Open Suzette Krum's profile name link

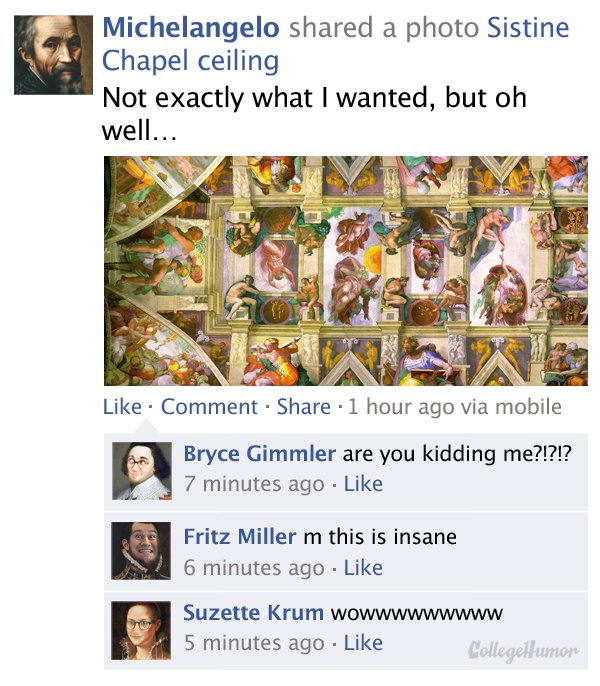pyautogui.click(x=252, y=612)
